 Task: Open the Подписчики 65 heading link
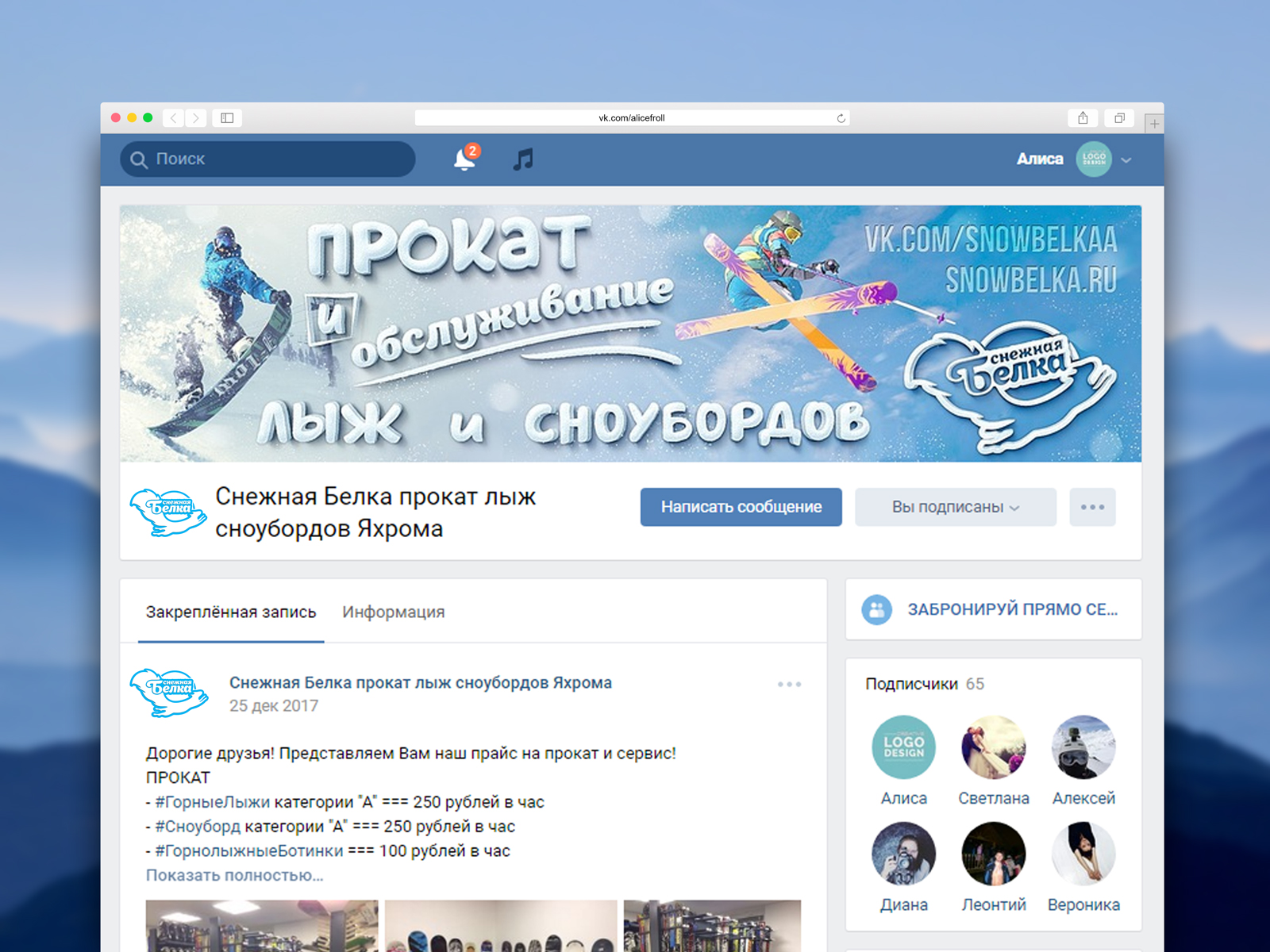click(925, 684)
